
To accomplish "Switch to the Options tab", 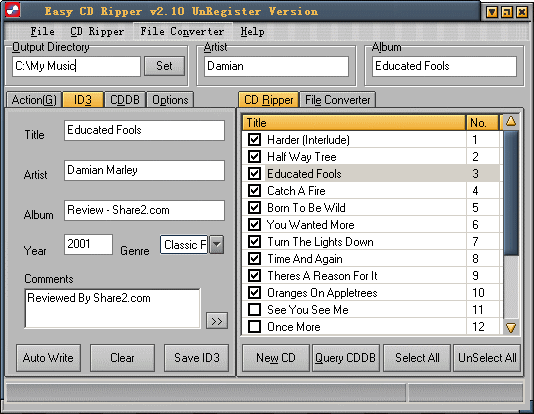I will point(170,100).
